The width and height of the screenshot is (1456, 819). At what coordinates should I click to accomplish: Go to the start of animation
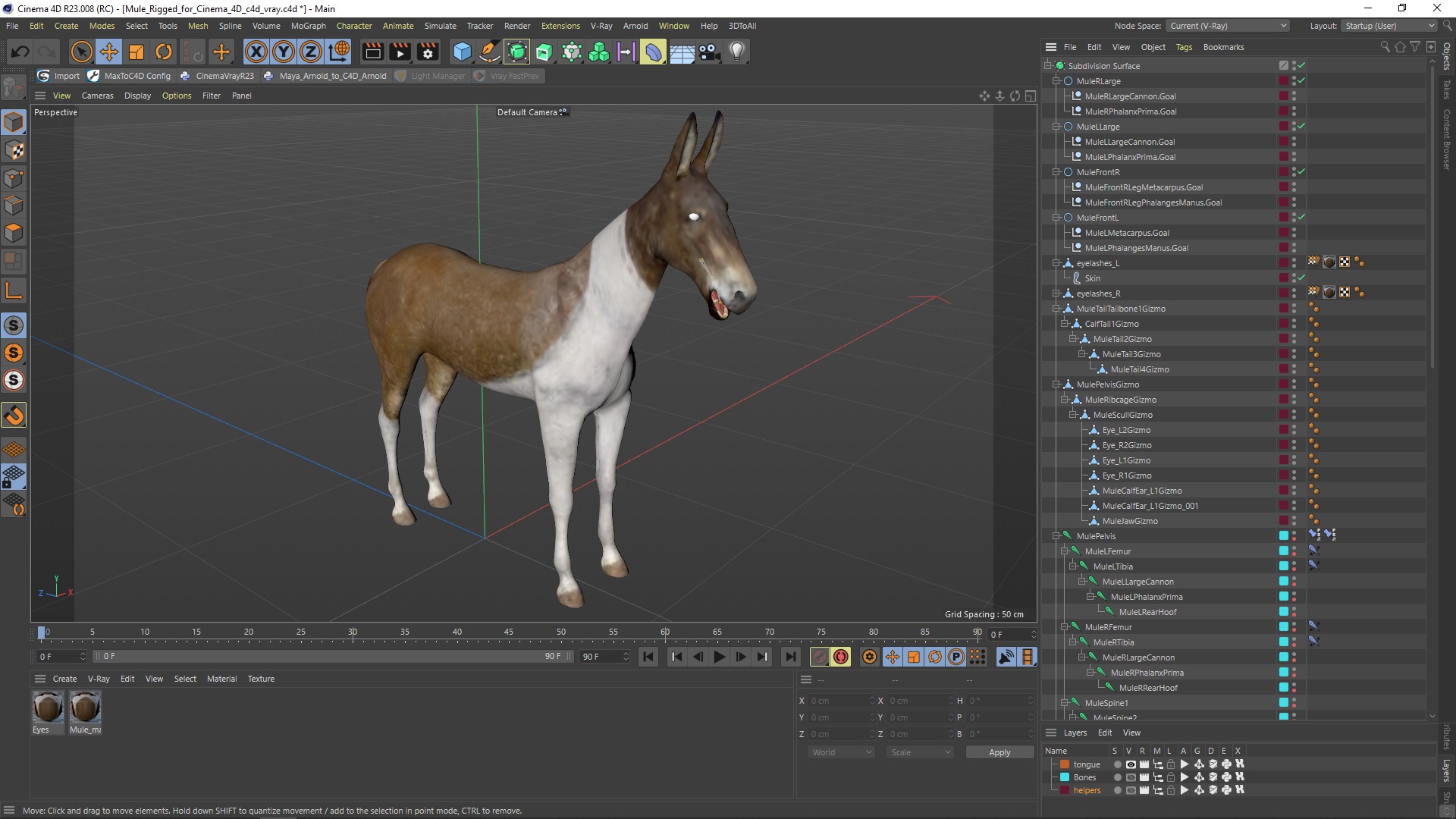[x=648, y=657]
